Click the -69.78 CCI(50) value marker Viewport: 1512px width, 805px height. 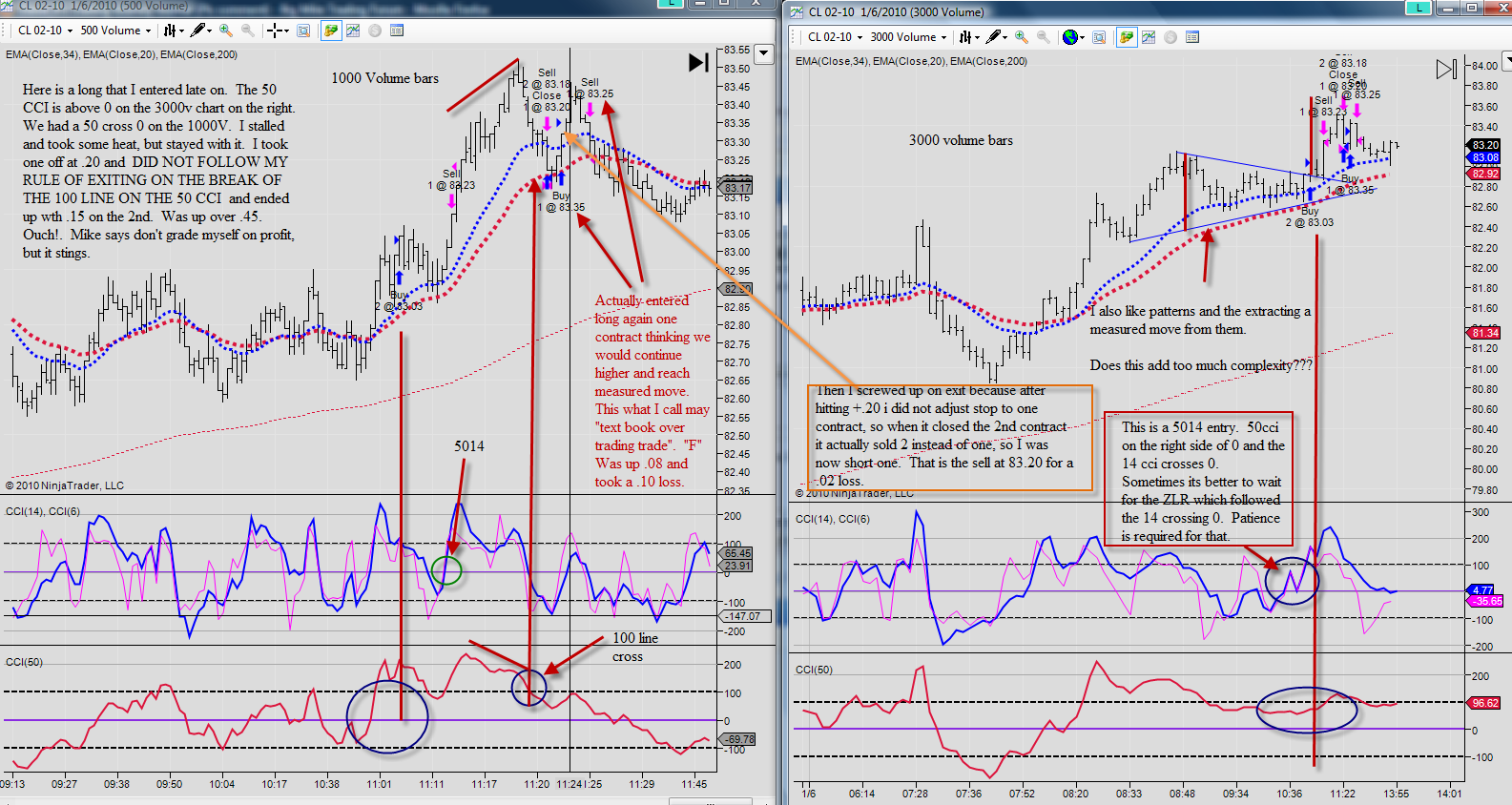tap(739, 739)
